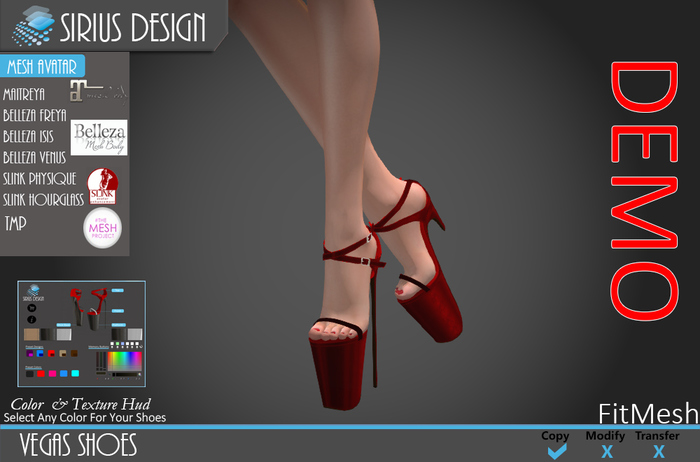Click the Slink Physique text

click(x=40, y=179)
